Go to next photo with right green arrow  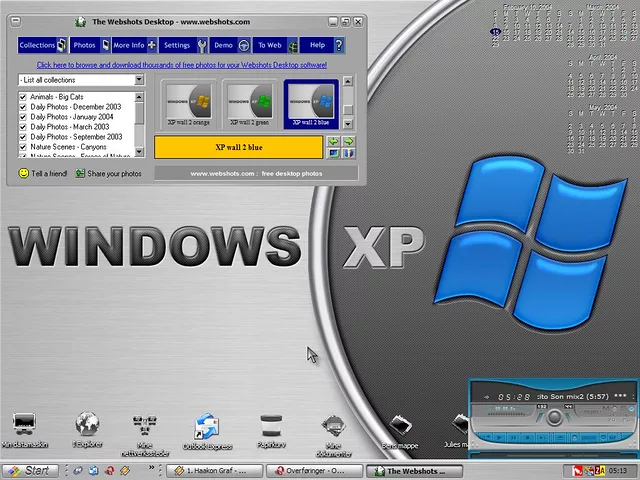[x=348, y=142]
